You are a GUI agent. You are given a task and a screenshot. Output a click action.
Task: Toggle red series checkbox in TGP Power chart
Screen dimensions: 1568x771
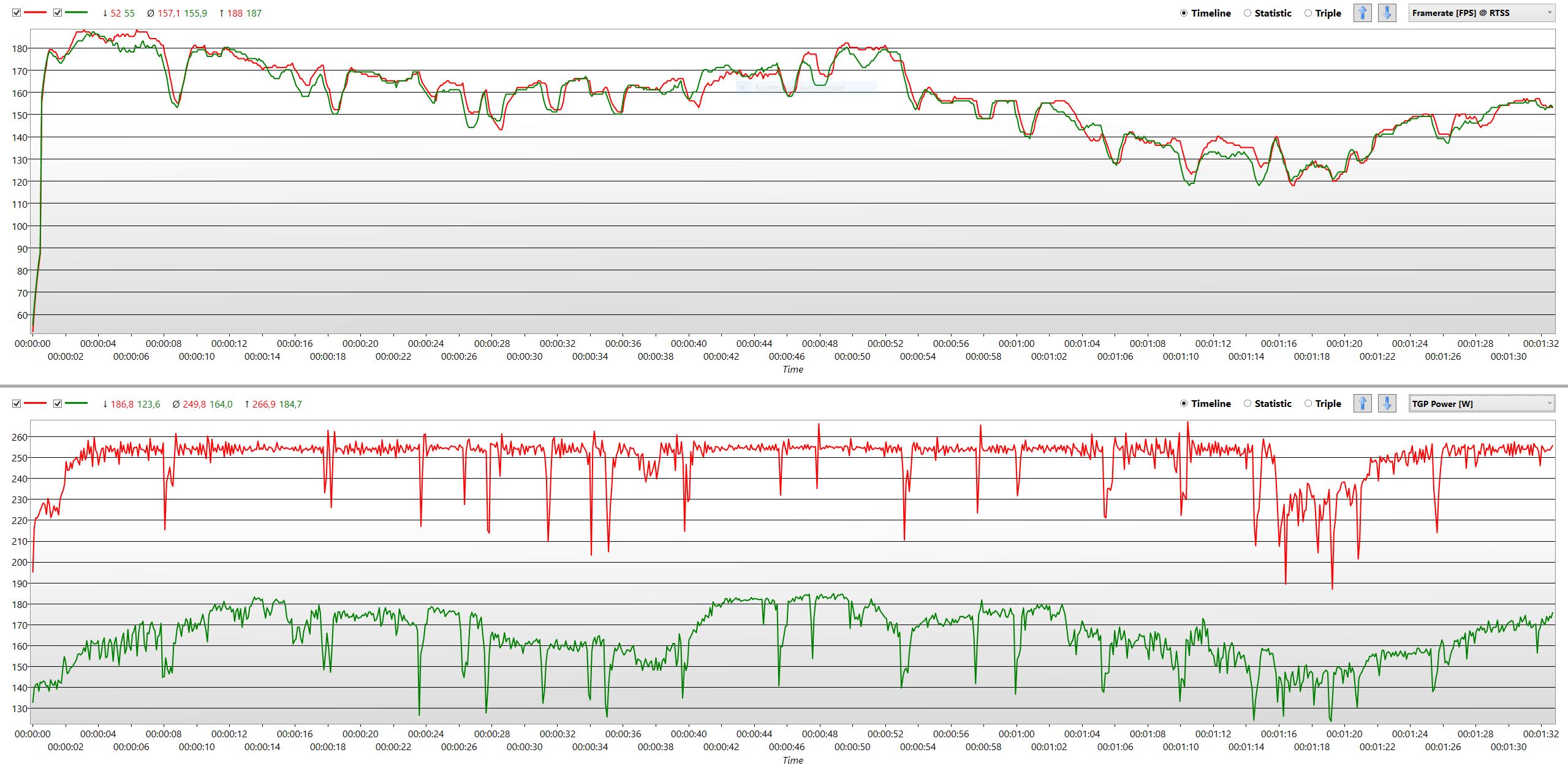(x=17, y=404)
